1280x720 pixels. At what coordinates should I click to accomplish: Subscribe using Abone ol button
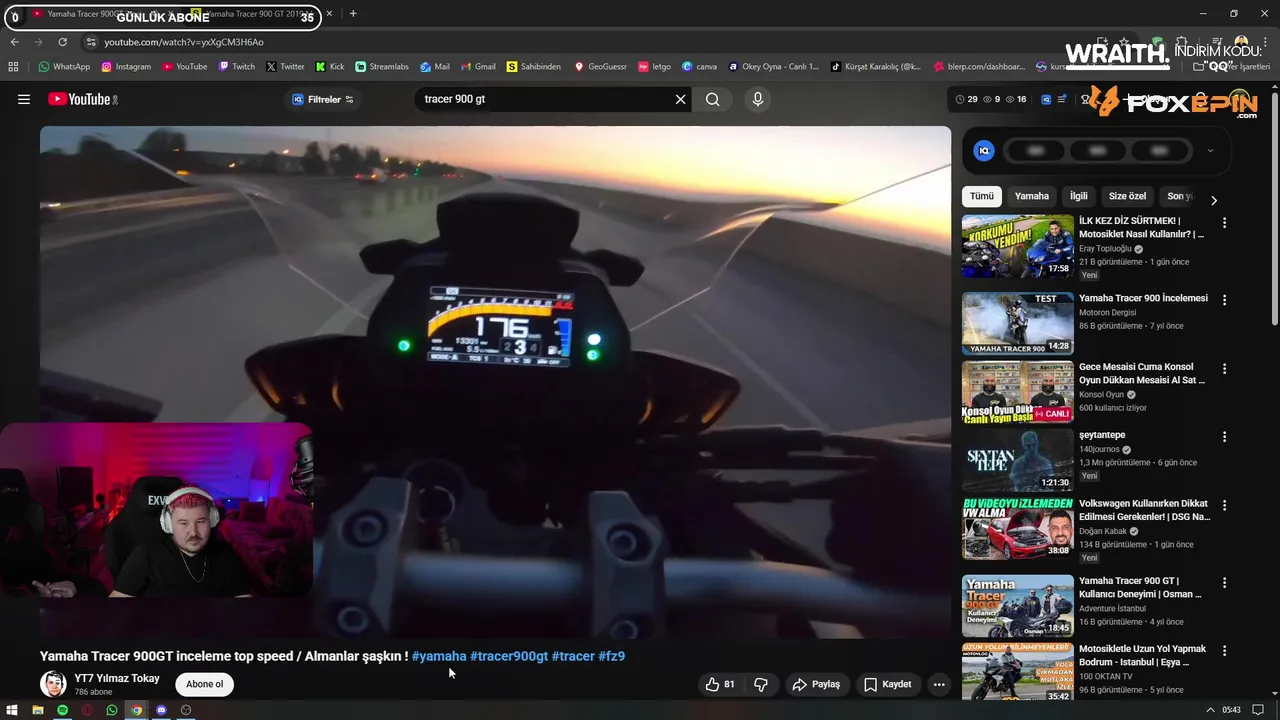pos(205,684)
